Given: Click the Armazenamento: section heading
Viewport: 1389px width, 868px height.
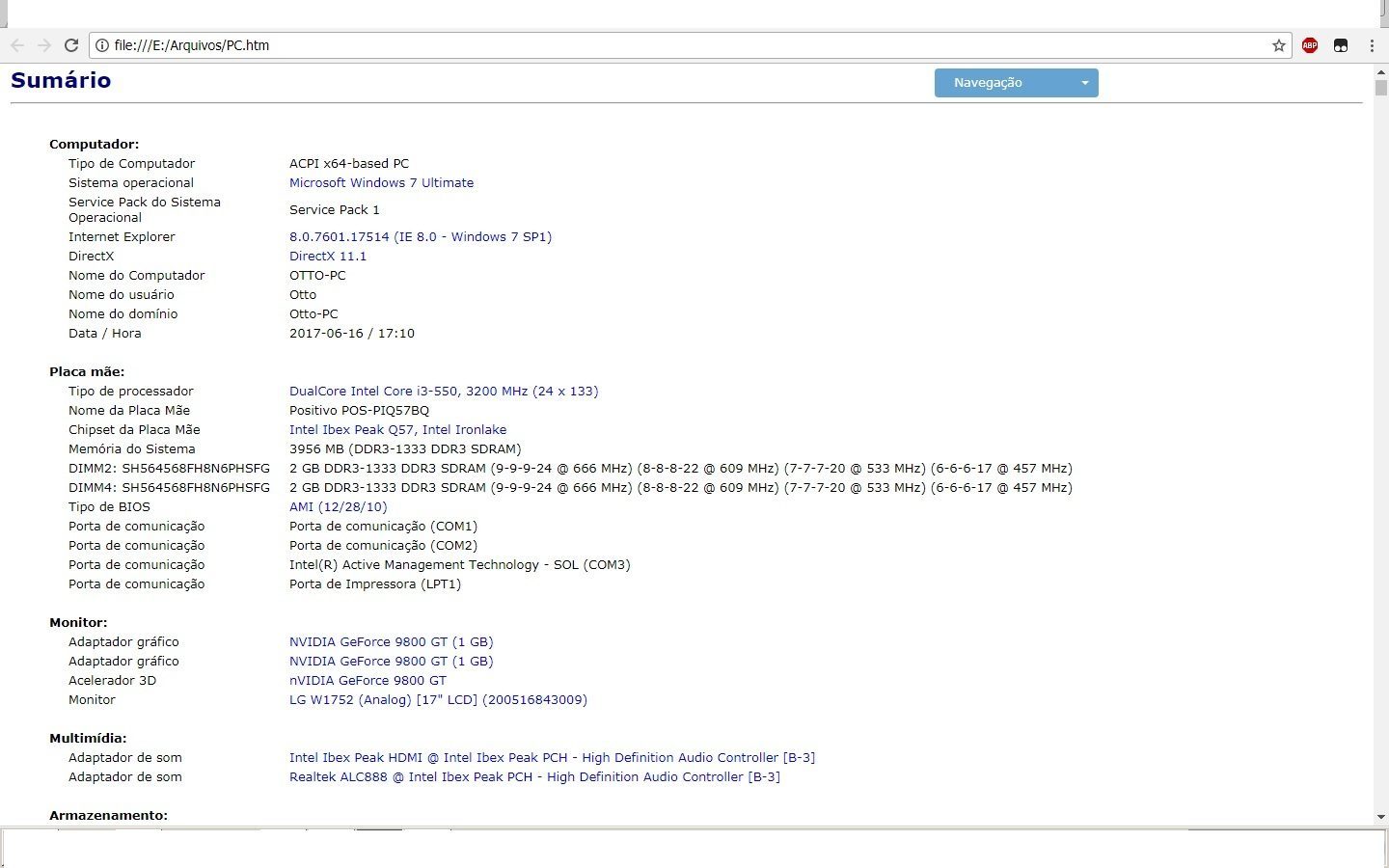Looking at the screenshot, I should [x=108, y=816].
